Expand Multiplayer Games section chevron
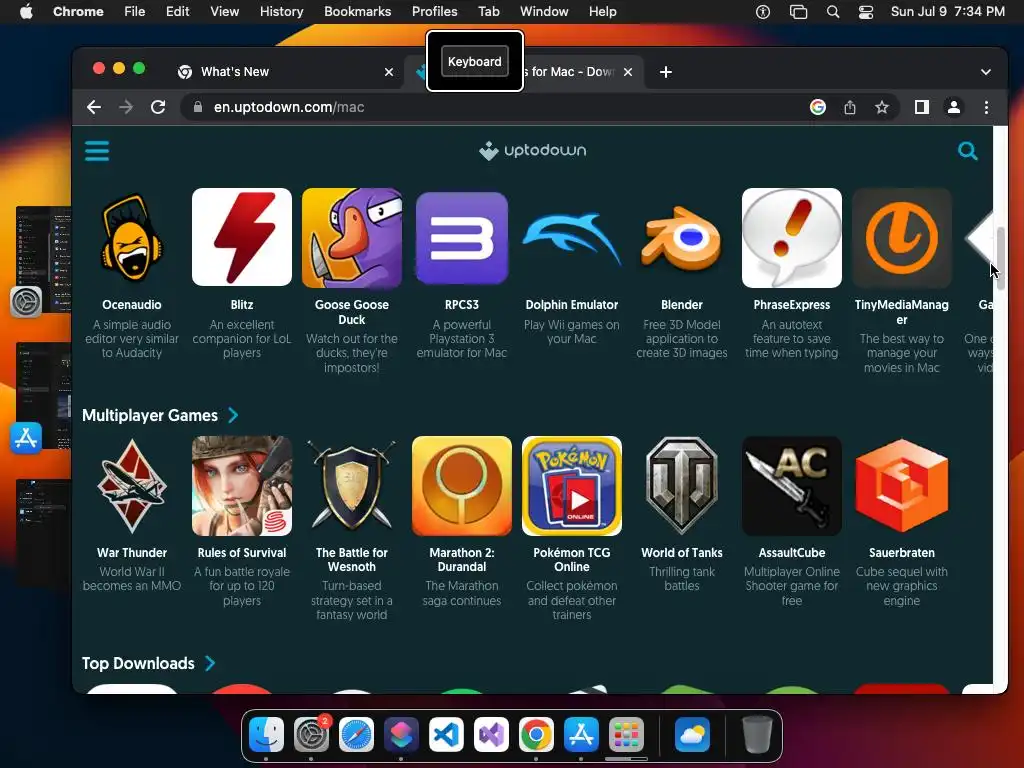 pyautogui.click(x=233, y=415)
